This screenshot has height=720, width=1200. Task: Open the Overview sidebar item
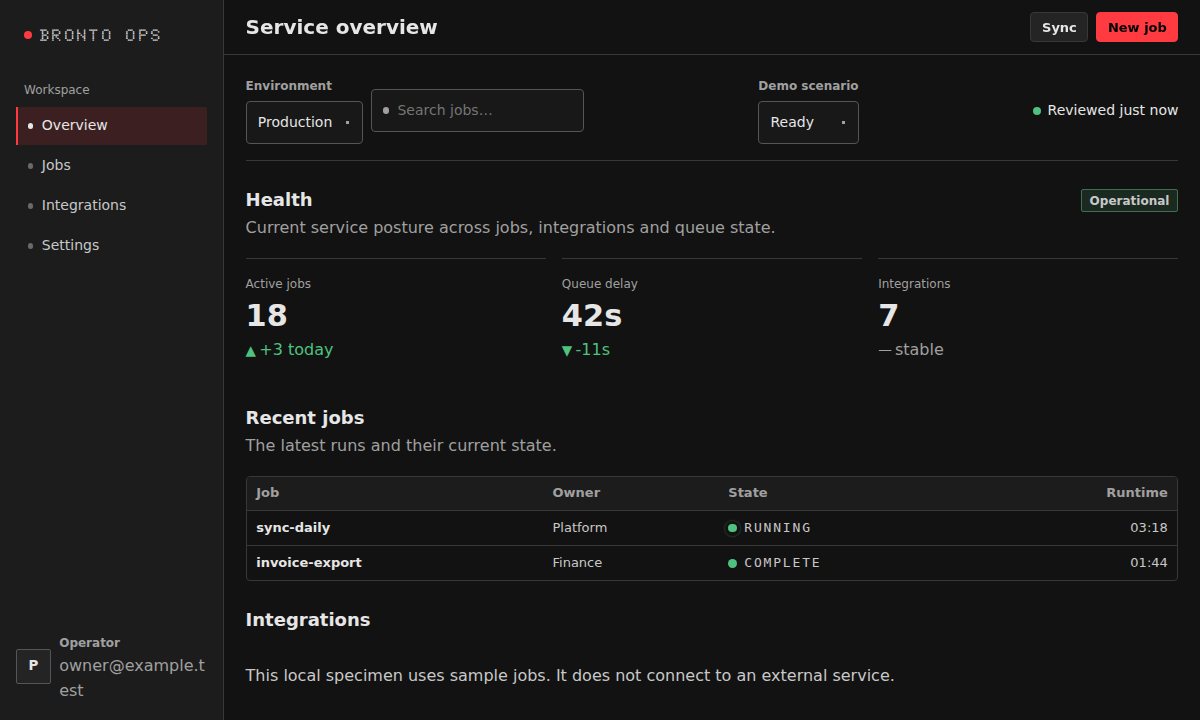click(112, 125)
